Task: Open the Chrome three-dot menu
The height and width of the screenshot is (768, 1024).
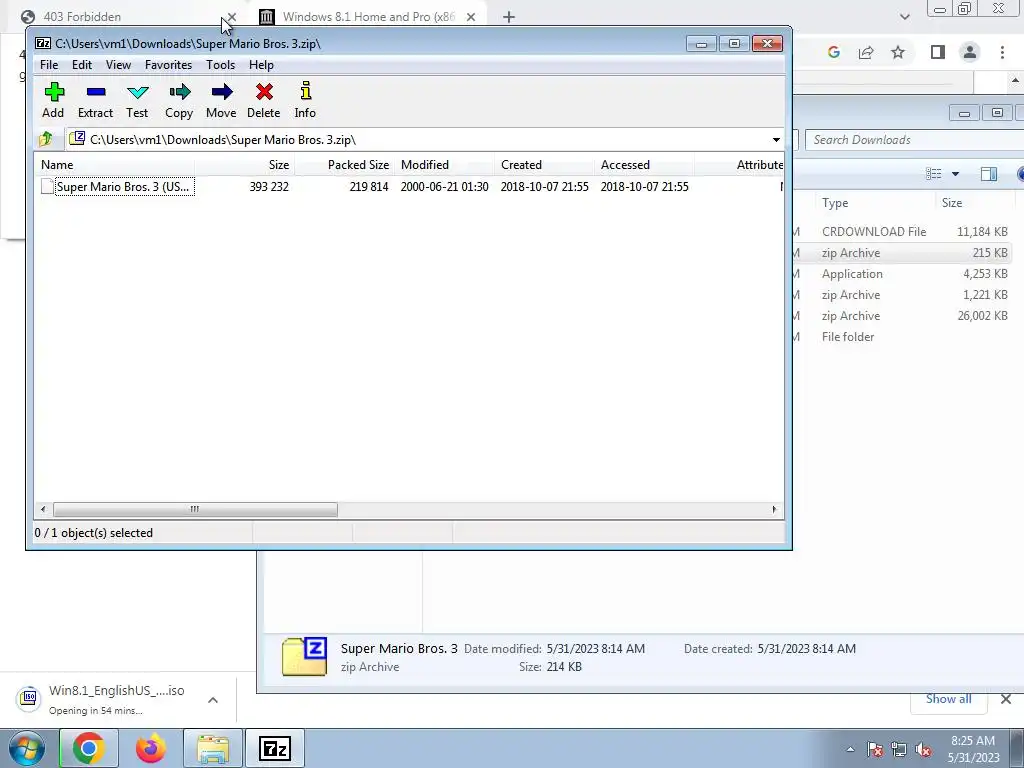Action: [x=1002, y=52]
